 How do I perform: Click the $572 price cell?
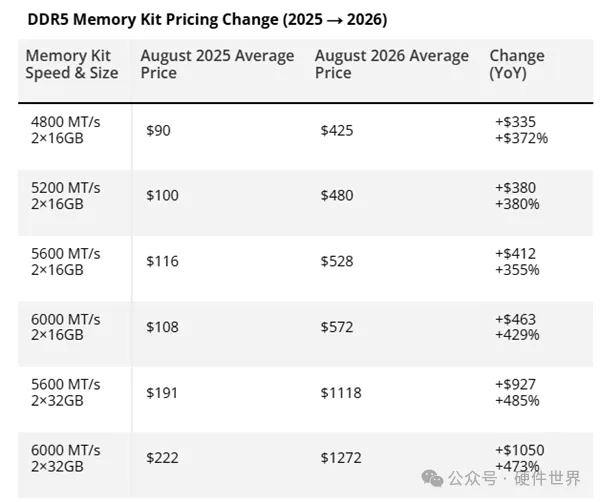(337, 327)
